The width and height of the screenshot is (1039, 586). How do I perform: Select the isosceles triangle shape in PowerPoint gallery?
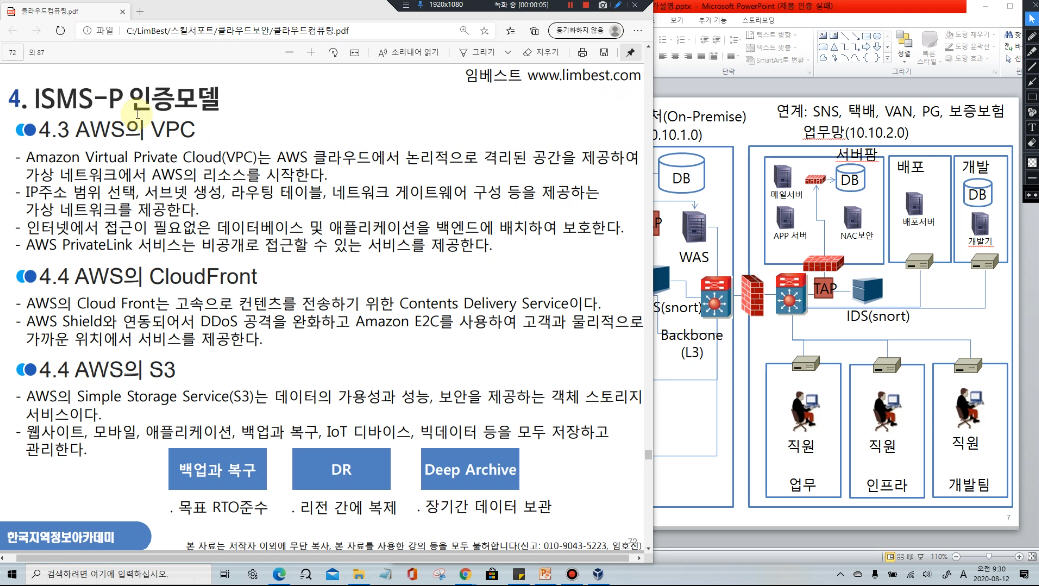point(834,47)
